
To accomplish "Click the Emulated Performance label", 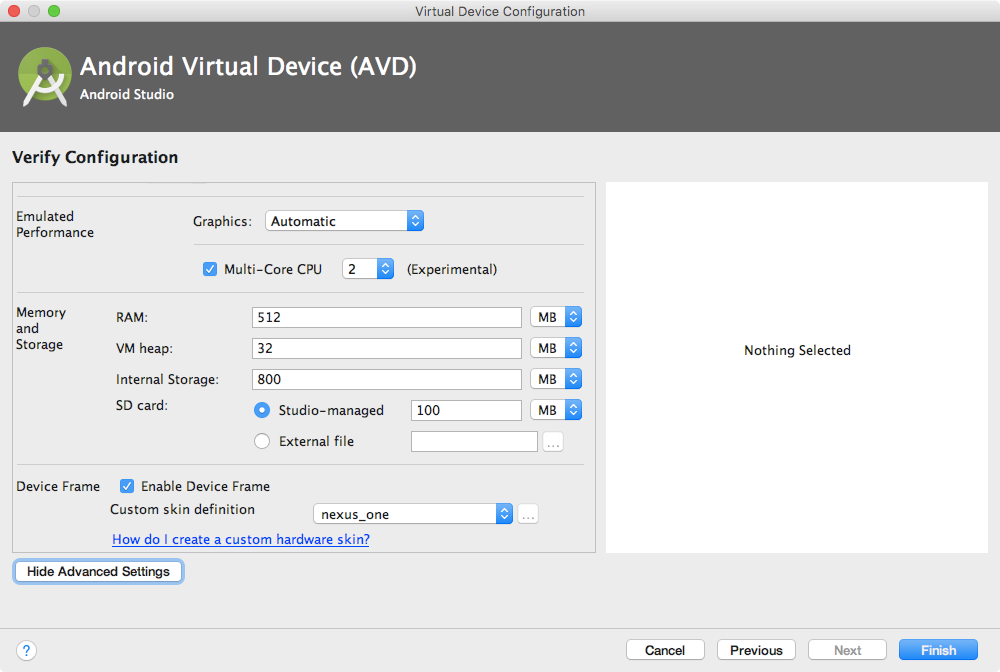I will click(55, 224).
